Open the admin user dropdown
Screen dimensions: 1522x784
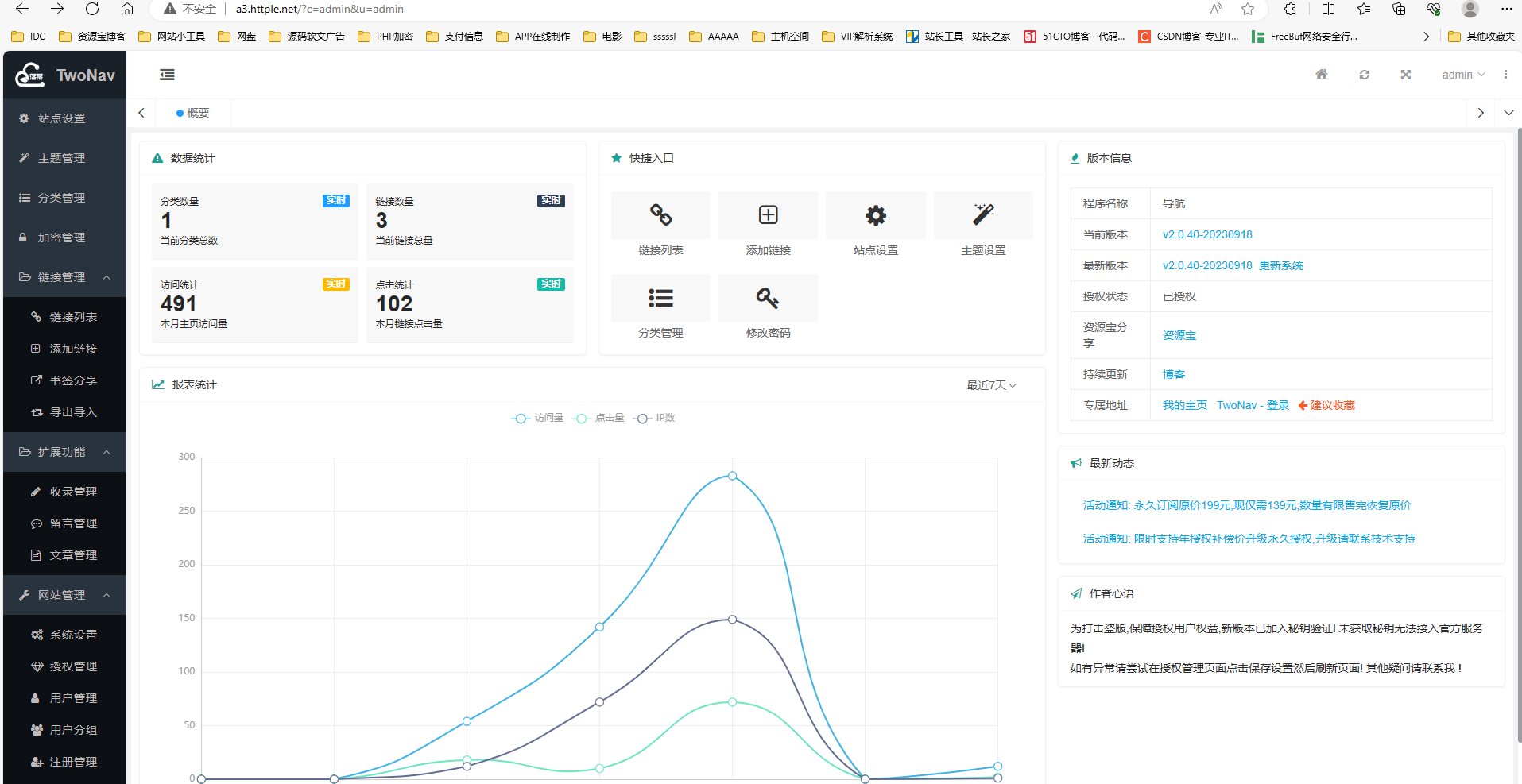pos(1463,75)
